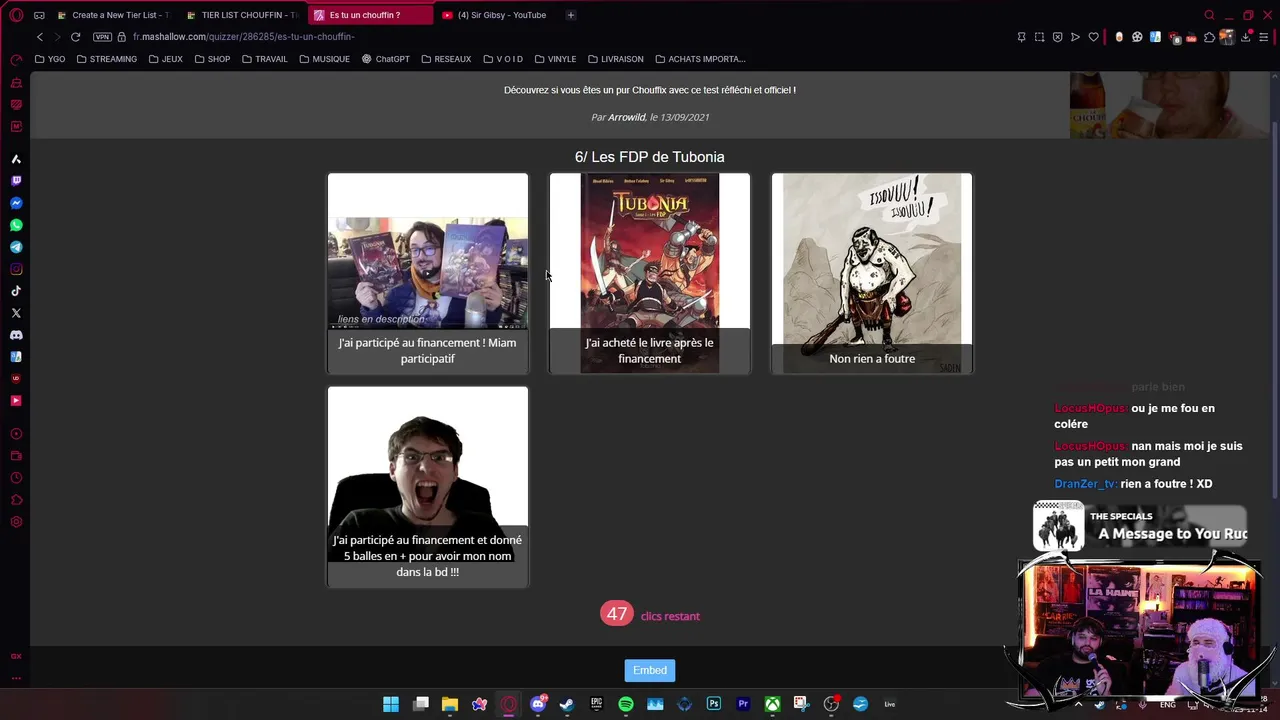Open the extensions puzzle icon
The image size is (1280, 720).
(x=1209, y=37)
